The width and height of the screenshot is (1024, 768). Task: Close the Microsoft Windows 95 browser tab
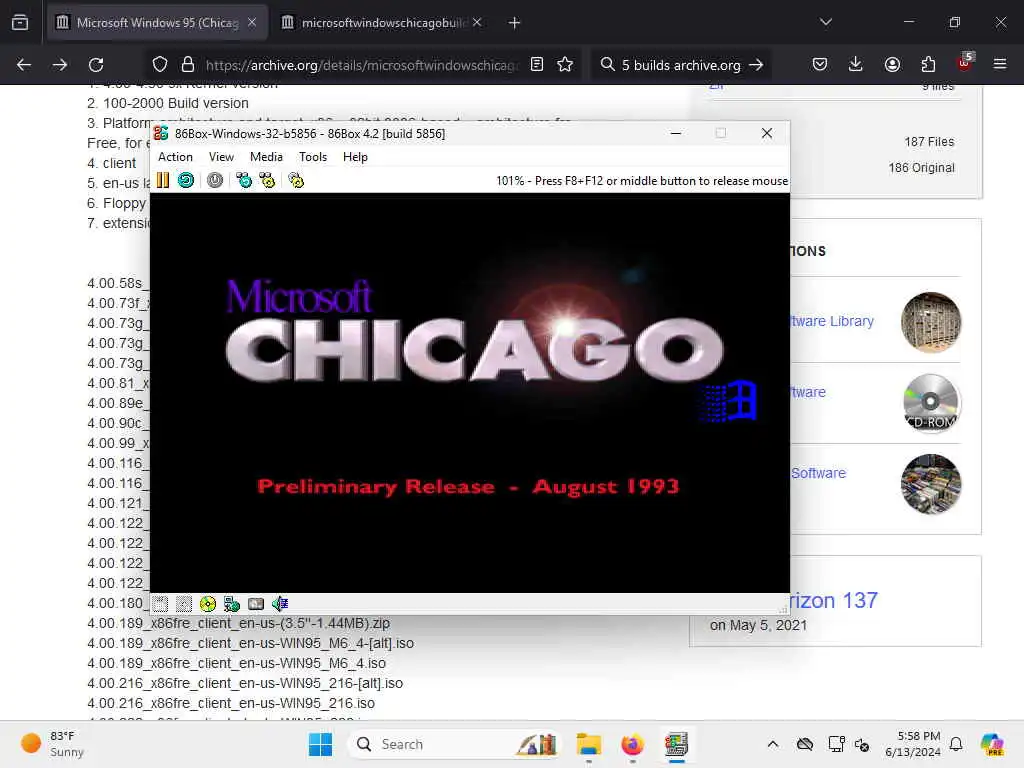pos(252,23)
